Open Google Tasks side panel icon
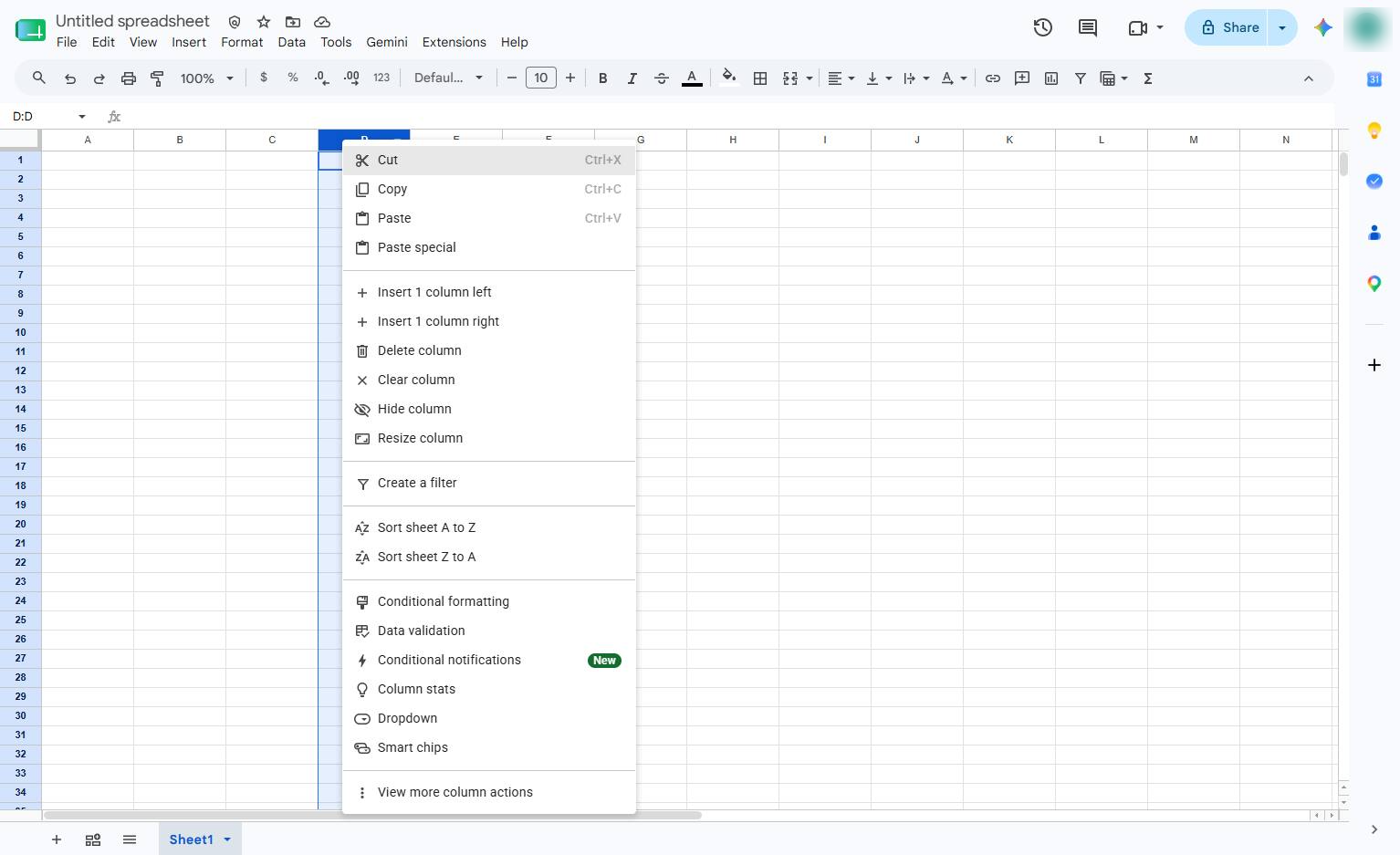Screen dimensions: 1400x855 [x=1374, y=181]
